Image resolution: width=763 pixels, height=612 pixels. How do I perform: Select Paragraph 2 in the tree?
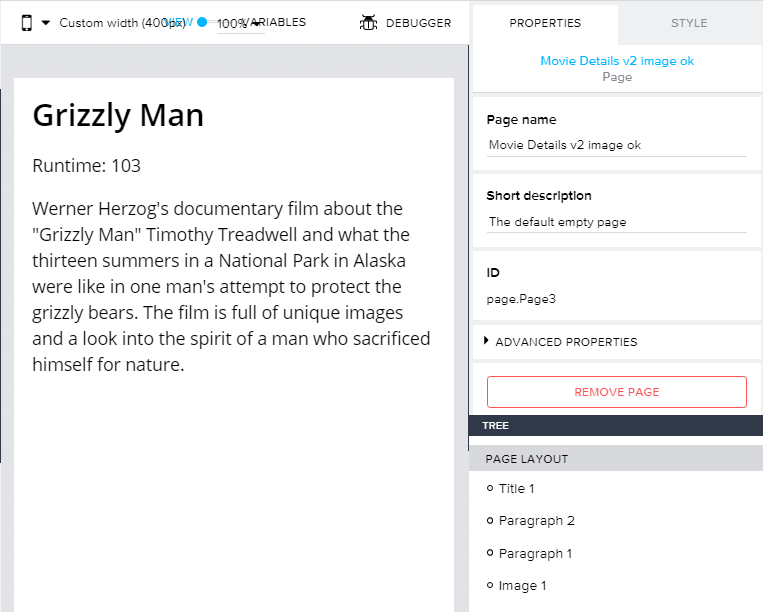pos(536,521)
